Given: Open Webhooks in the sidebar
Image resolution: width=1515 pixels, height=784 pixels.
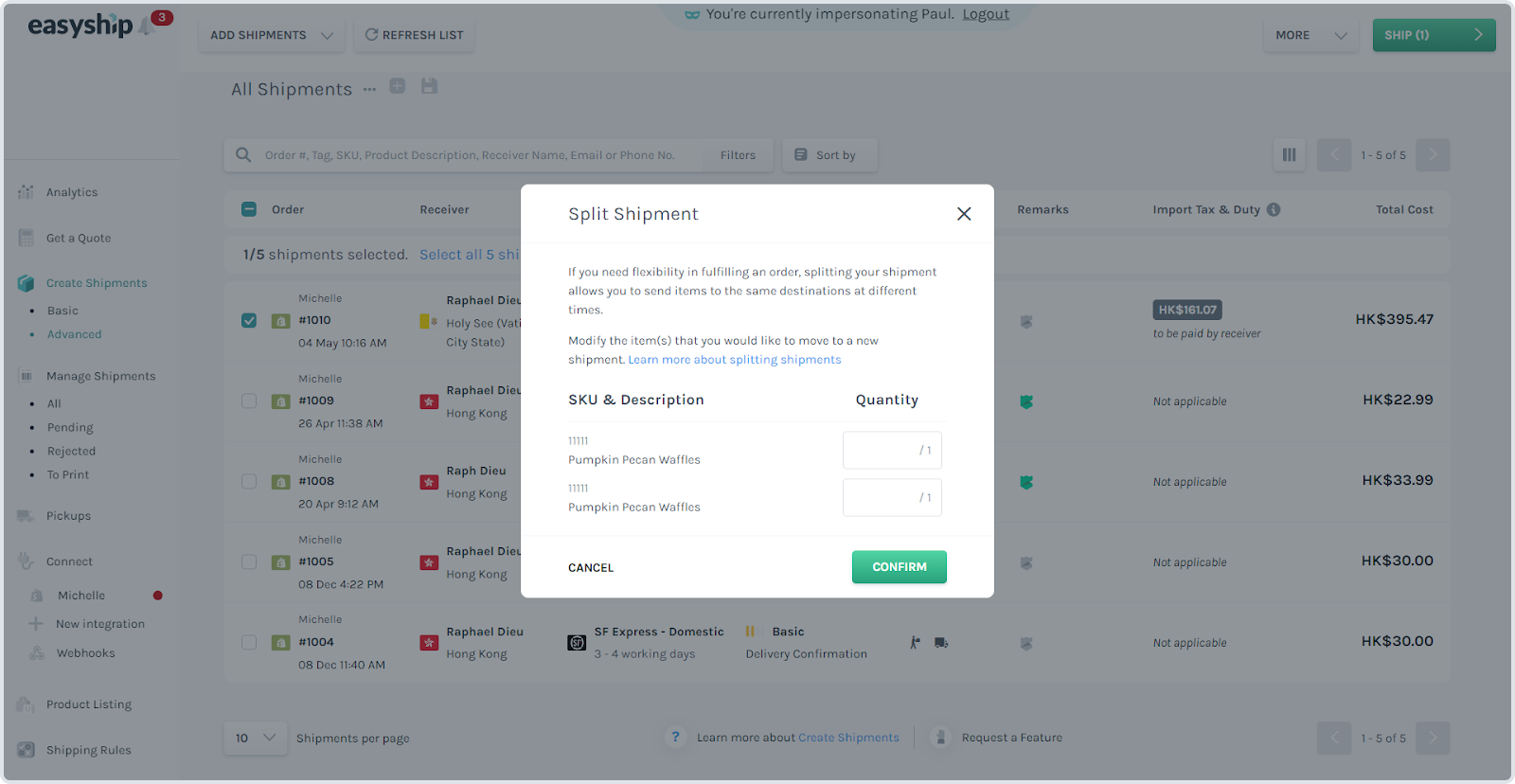Looking at the screenshot, I should pyautogui.click(x=85, y=653).
